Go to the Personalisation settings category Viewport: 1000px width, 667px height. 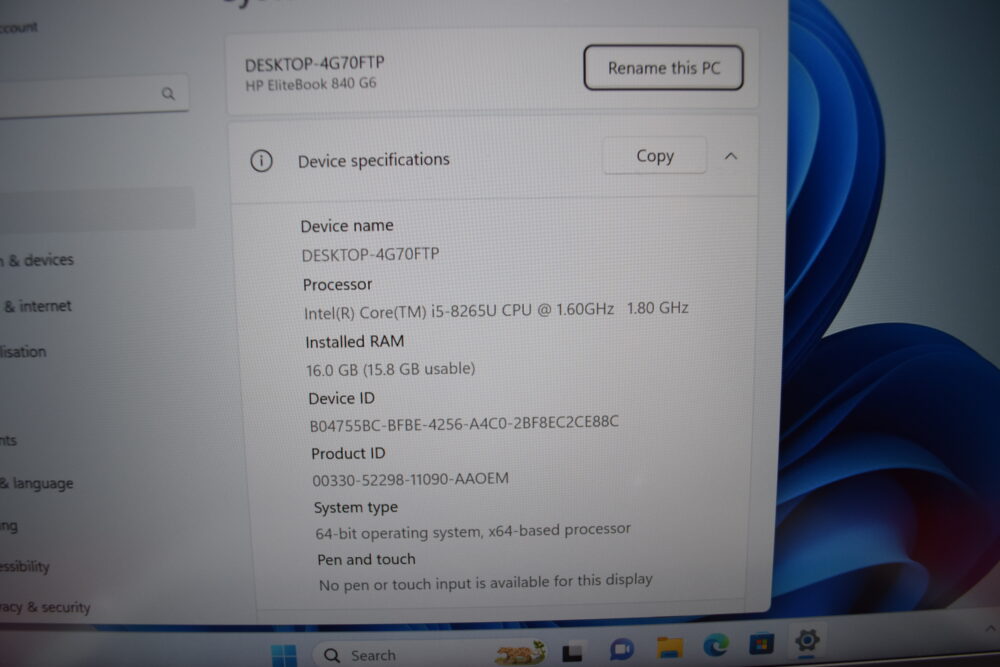tap(23, 352)
